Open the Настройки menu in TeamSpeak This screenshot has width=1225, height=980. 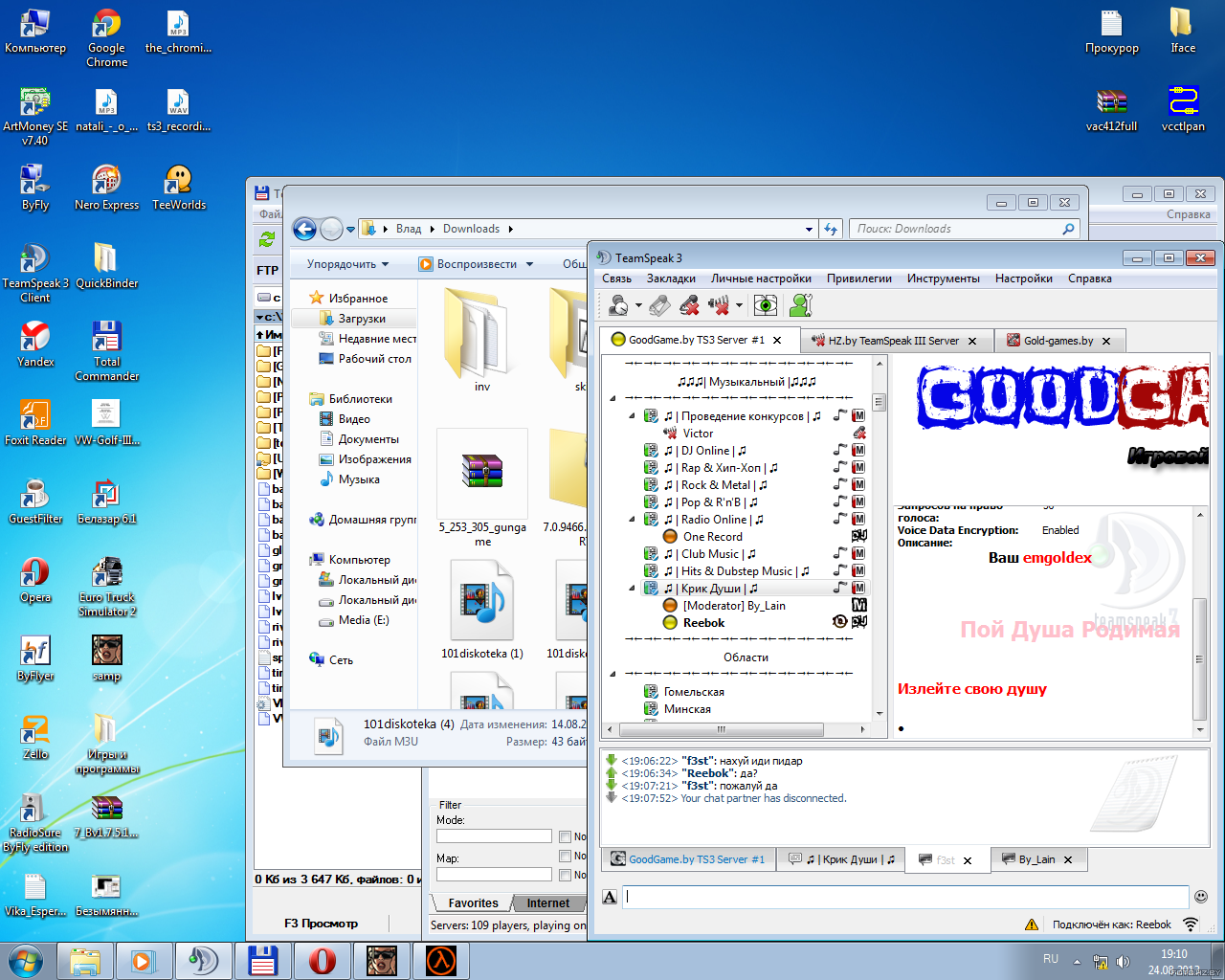1024,278
